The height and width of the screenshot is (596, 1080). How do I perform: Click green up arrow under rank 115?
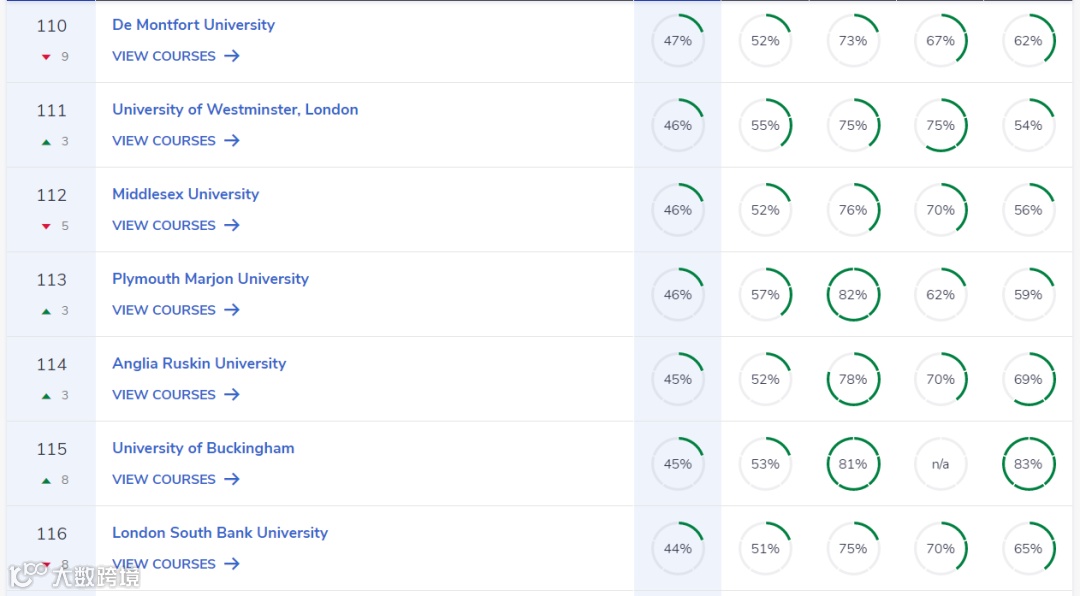(x=46, y=480)
